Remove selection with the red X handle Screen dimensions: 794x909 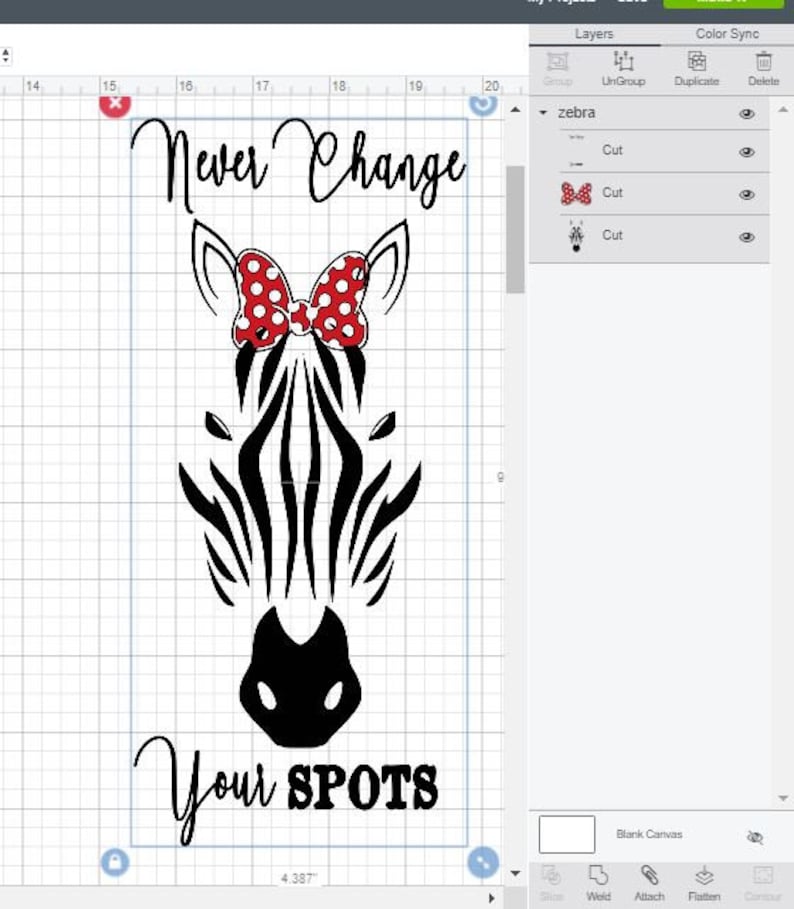[x=115, y=104]
